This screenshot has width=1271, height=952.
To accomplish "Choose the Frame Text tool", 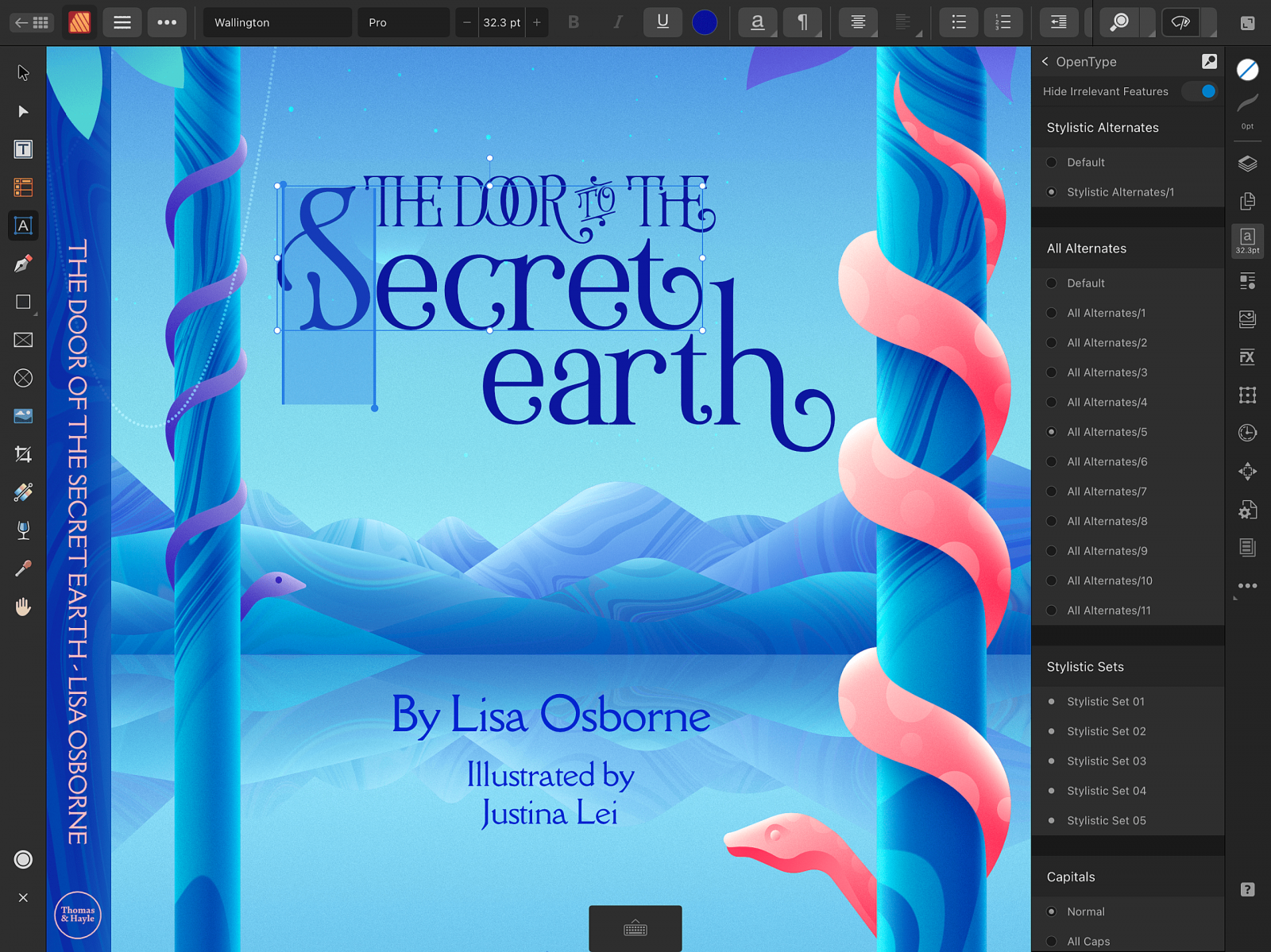I will click(23, 149).
